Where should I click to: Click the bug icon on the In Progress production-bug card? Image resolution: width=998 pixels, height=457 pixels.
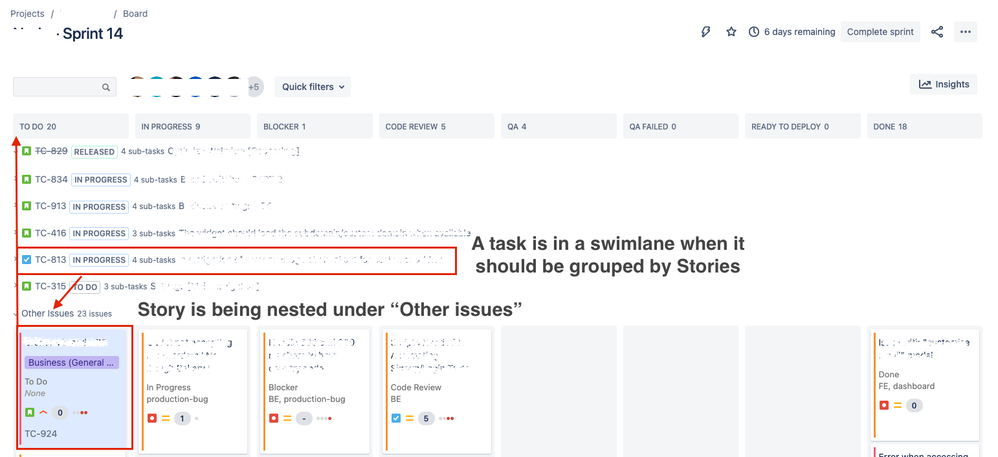(x=151, y=418)
